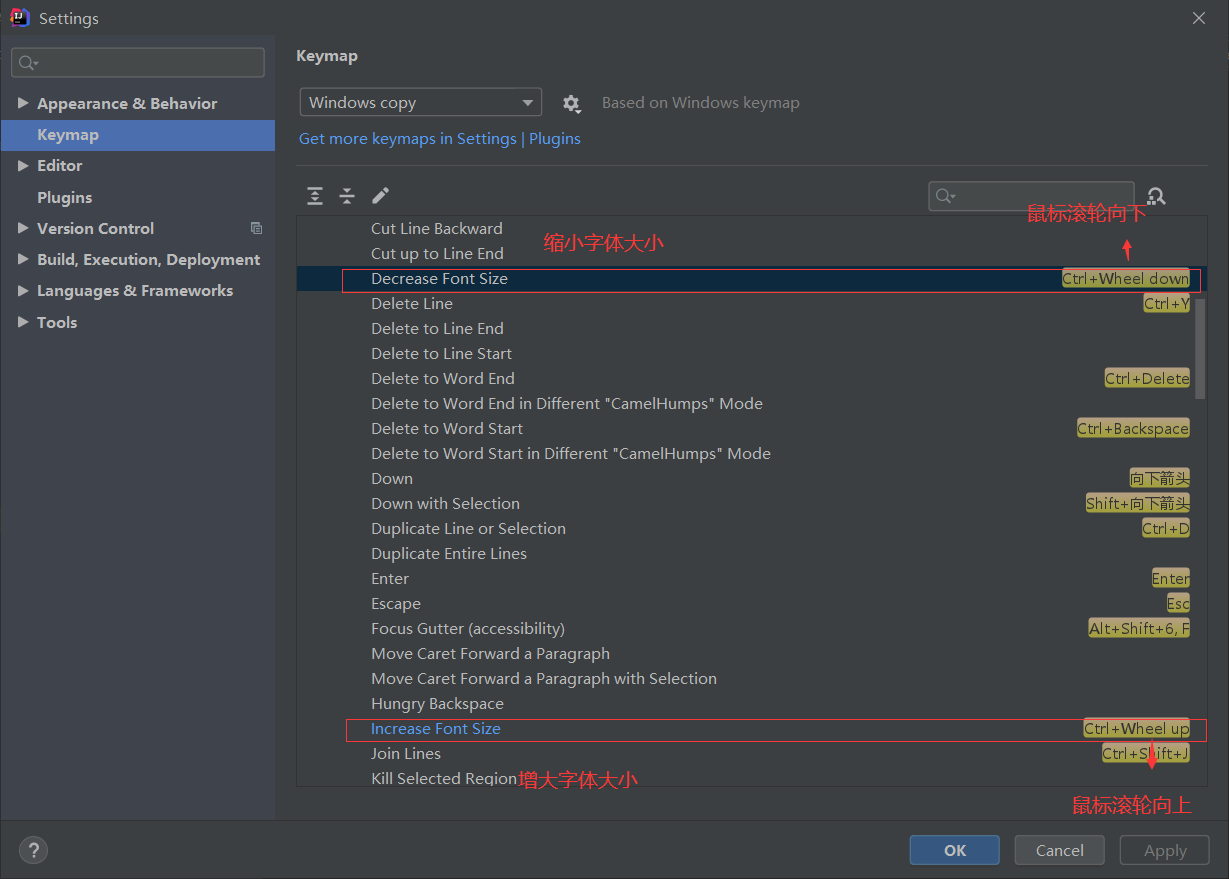This screenshot has height=879, width=1229.
Task: Select Delete to Word End action
Action: (x=746, y=379)
